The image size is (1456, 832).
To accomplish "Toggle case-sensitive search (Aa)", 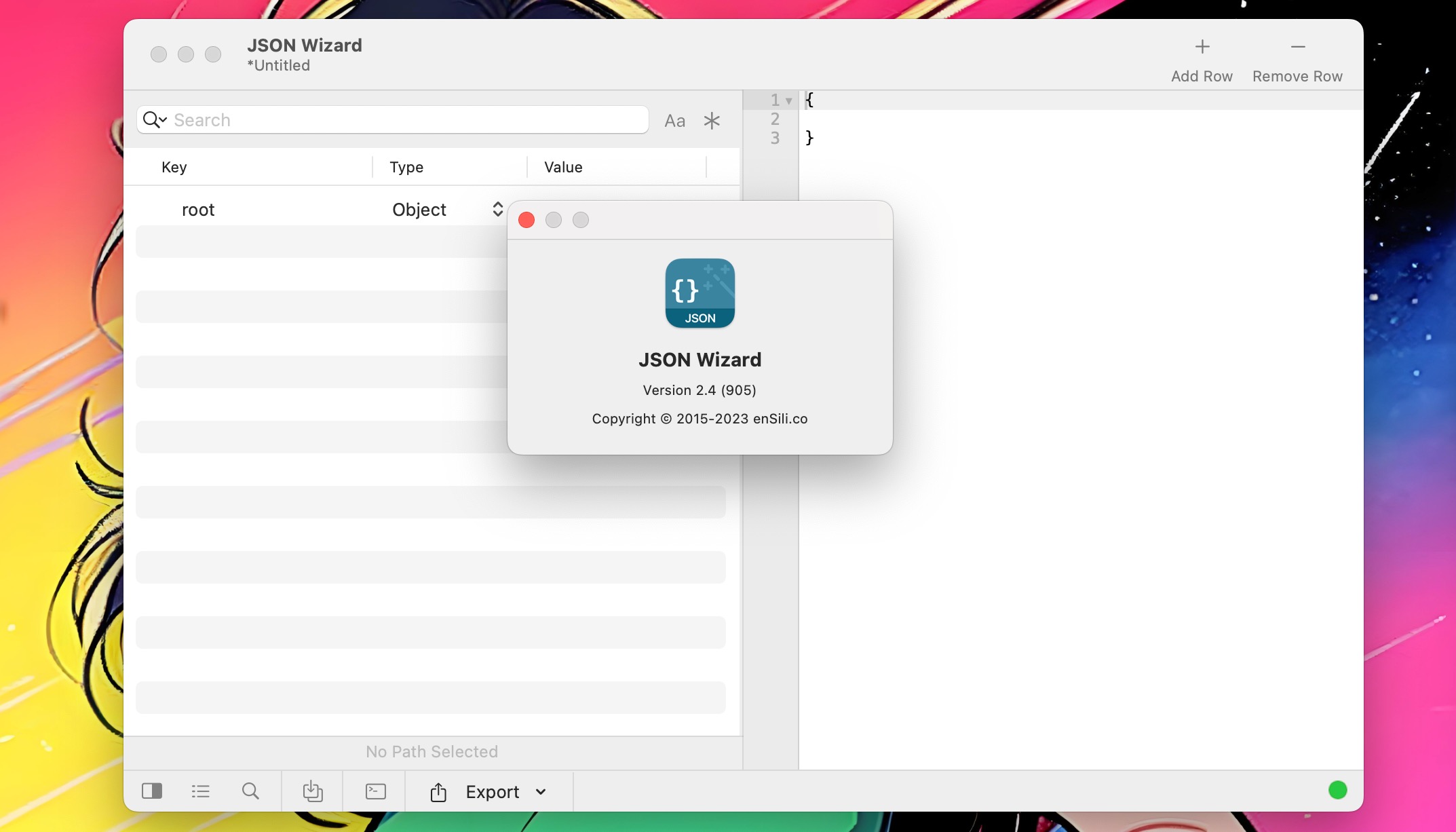I will [674, 121].
